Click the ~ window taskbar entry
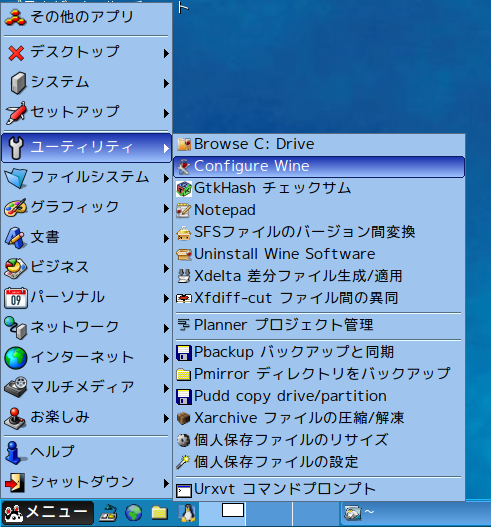Screen dimensions: 491x527 pyautogui.click(x=416, y=513)
